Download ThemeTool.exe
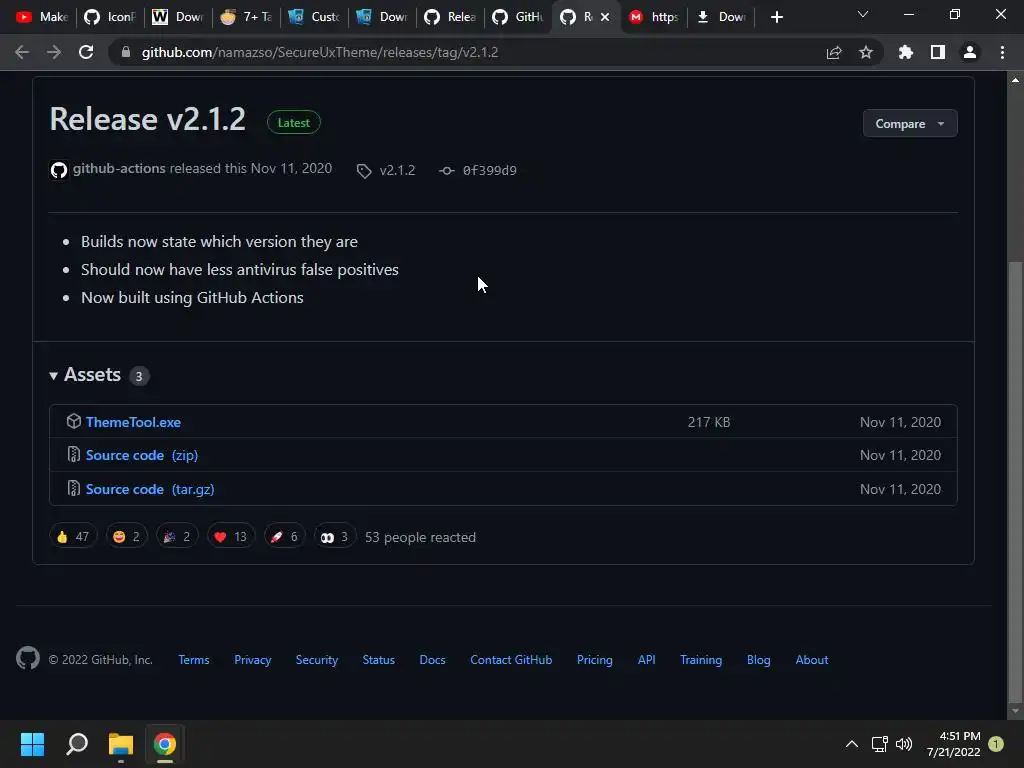 pos(133,423)
